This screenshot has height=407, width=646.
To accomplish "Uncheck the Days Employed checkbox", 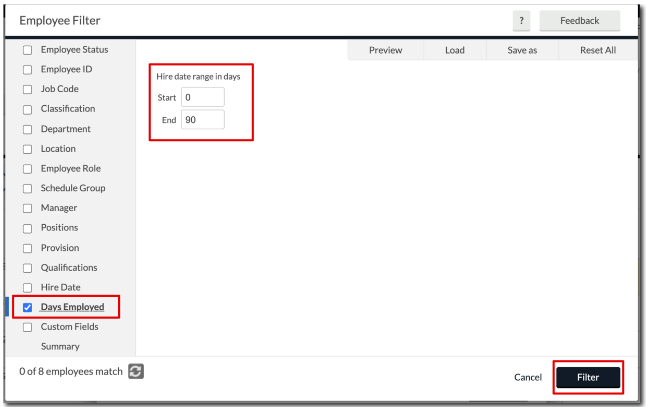I will [x=28, y=307].
